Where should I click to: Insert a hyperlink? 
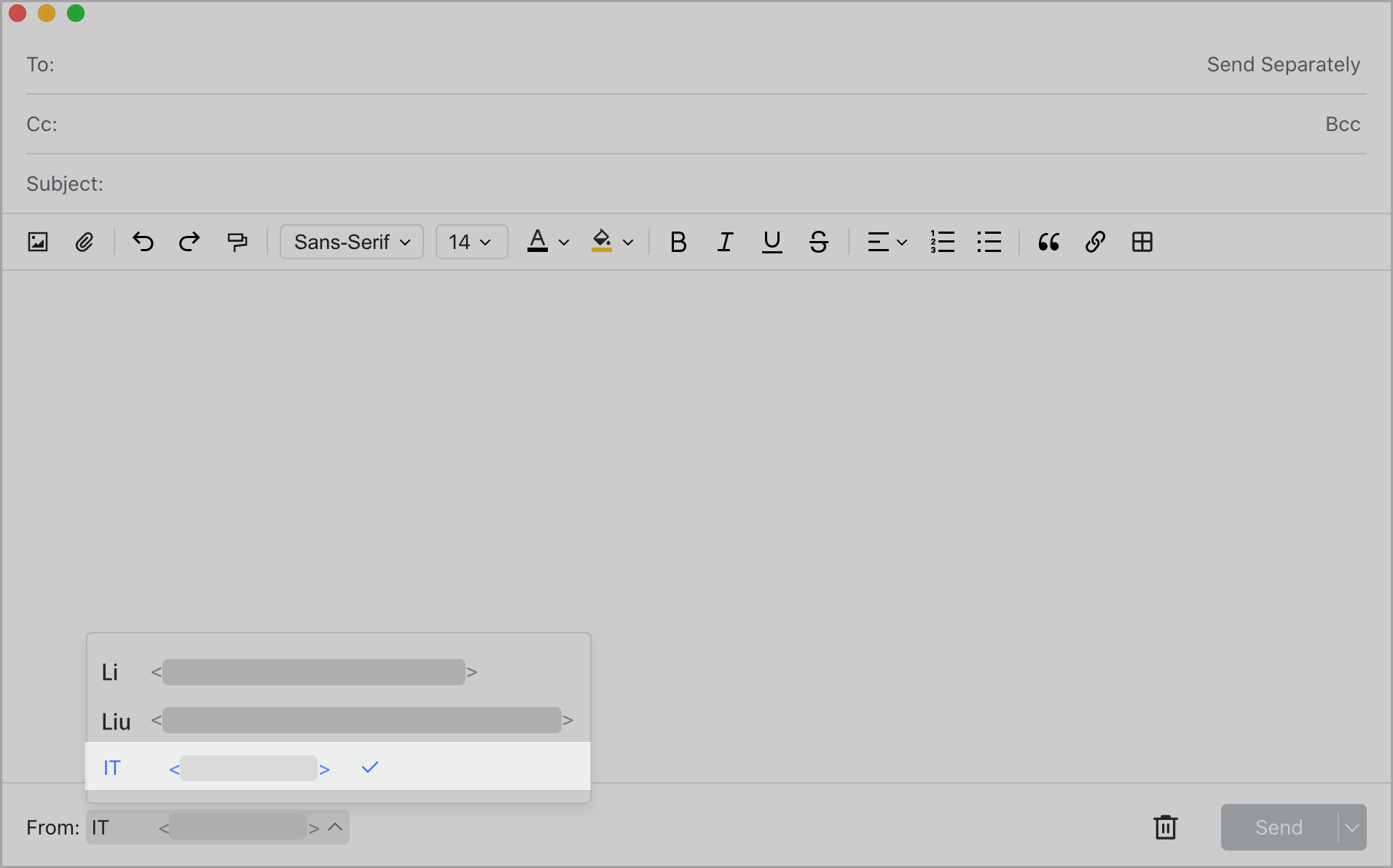tap(1094, 242)
